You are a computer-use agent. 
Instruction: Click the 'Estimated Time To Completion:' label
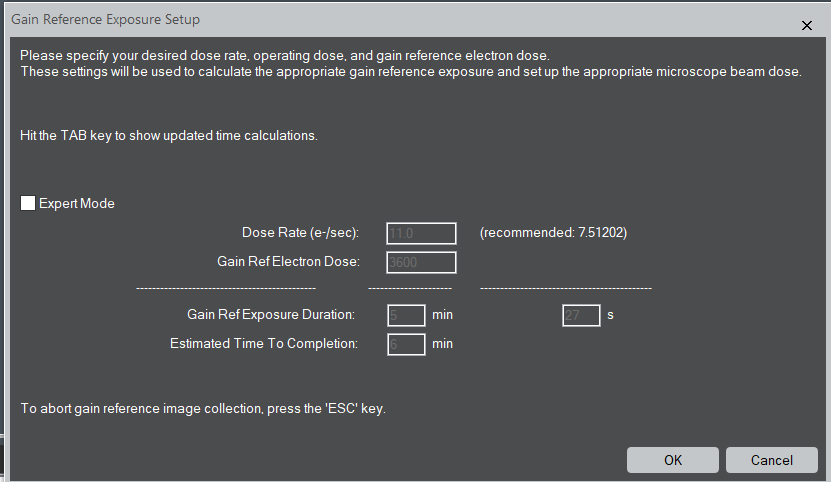pos(264,344)
